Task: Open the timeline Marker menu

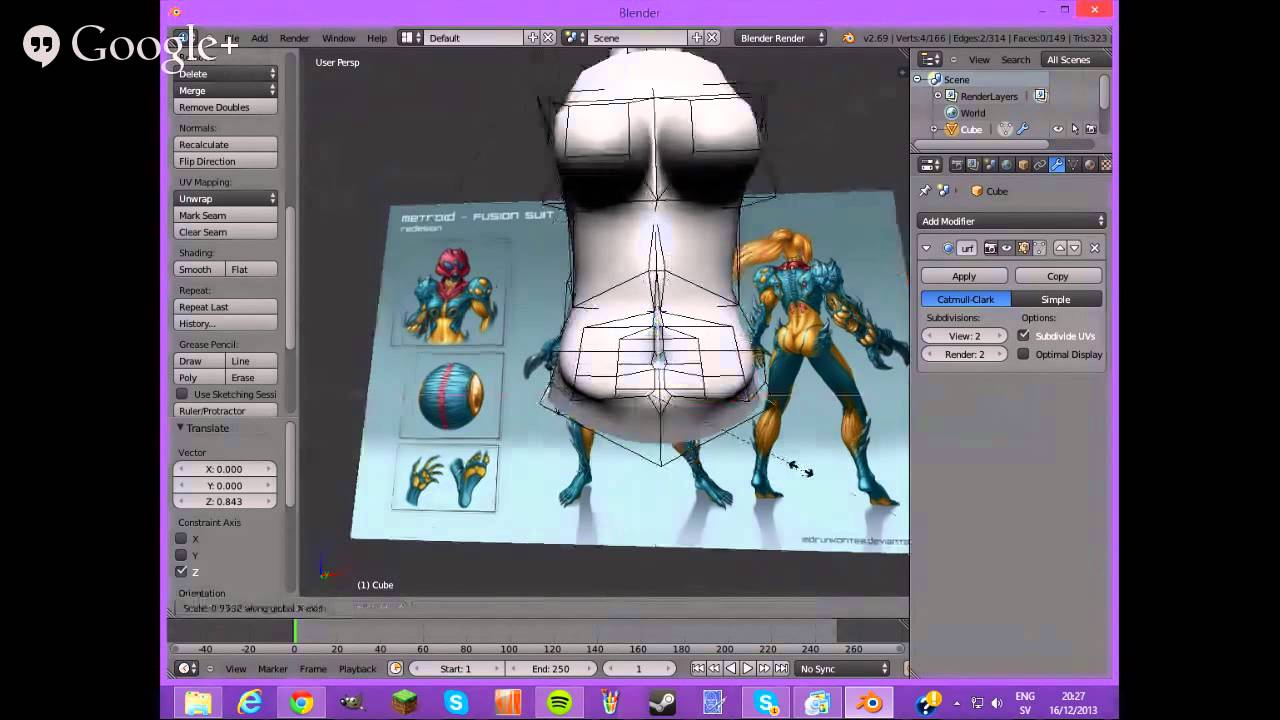Action: [x=273, y=669]
